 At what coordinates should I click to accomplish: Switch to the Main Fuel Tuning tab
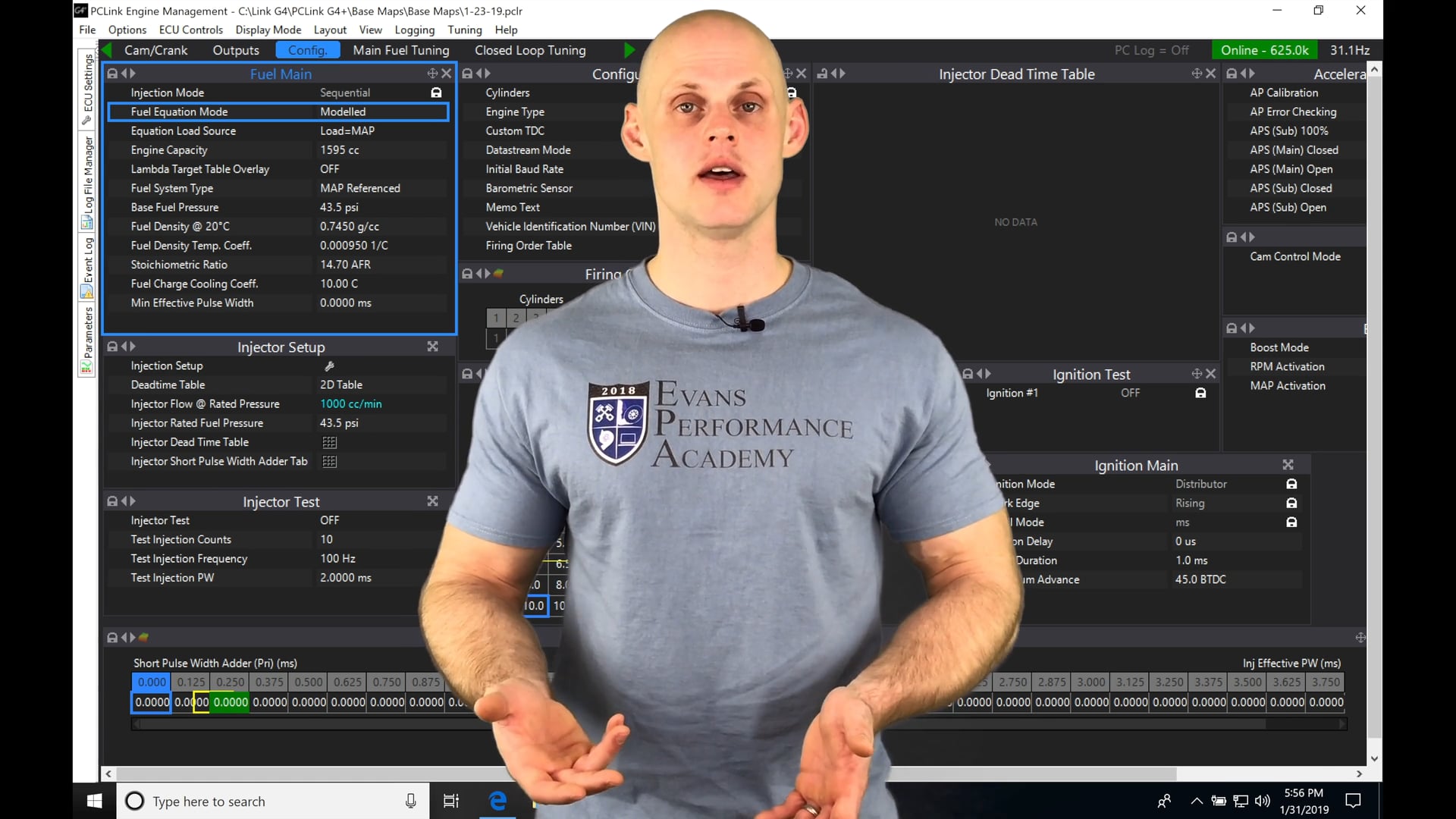pyautogui.click(x=400, y=50)
